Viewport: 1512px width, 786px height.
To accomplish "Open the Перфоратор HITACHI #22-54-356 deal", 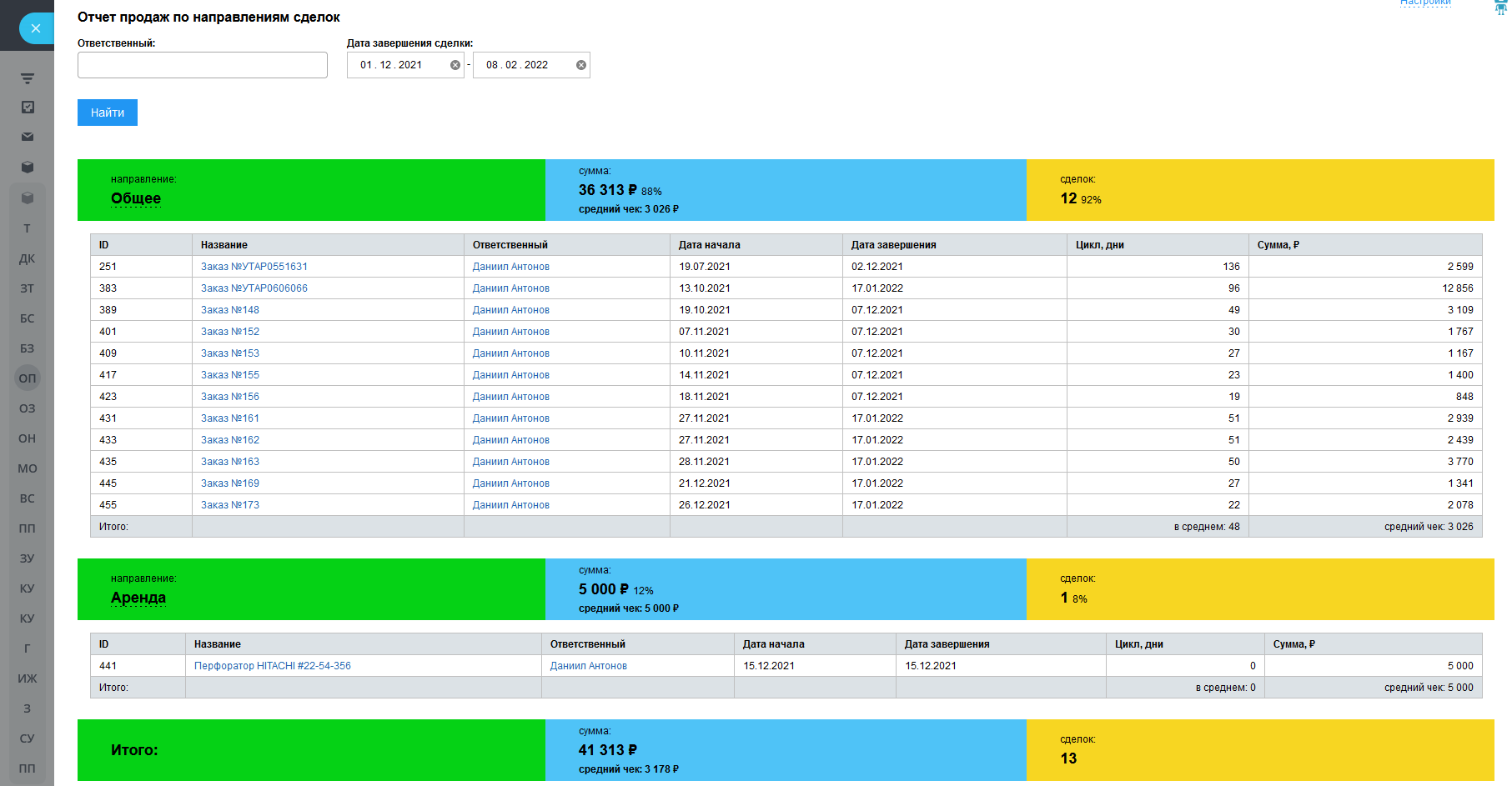I will [x=272, y=666].
